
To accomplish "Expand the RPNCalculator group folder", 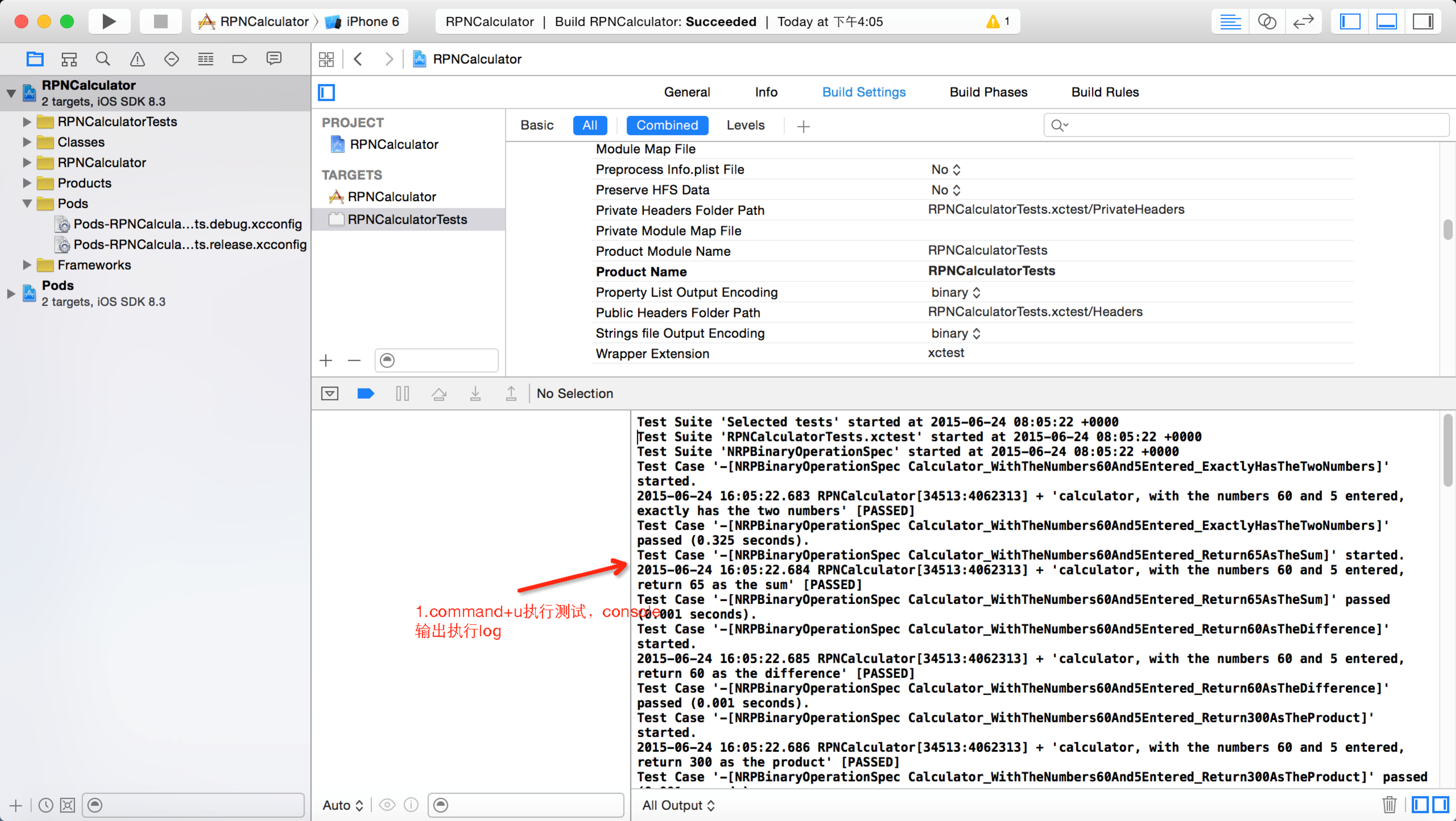I will (26, 163).
